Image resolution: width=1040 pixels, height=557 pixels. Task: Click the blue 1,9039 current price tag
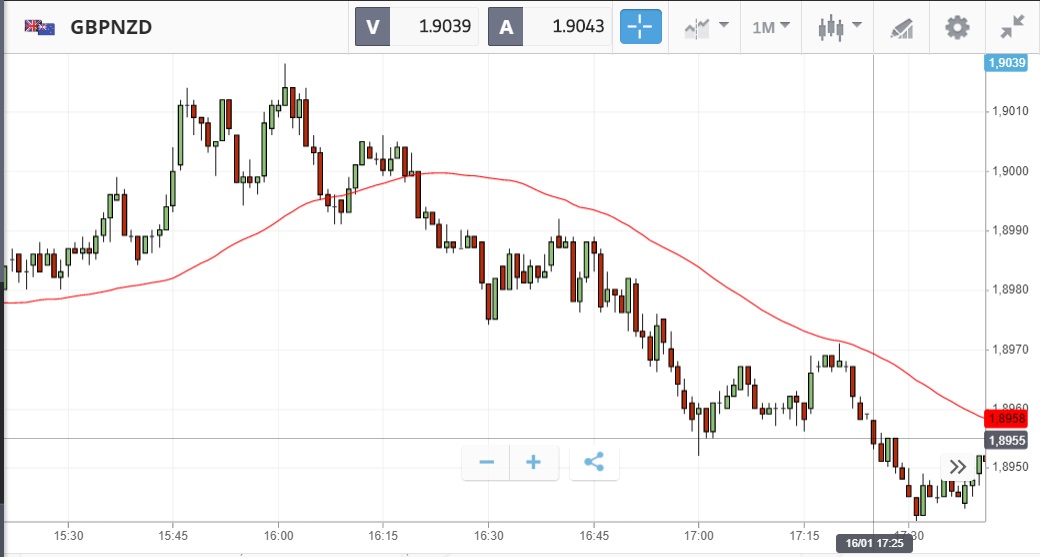(1006, 63)
